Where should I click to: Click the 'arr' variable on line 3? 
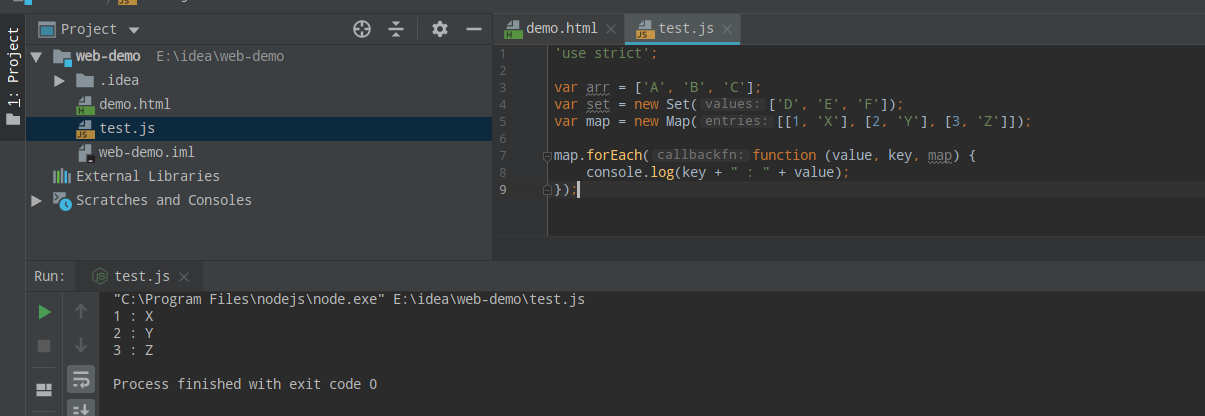597,87
